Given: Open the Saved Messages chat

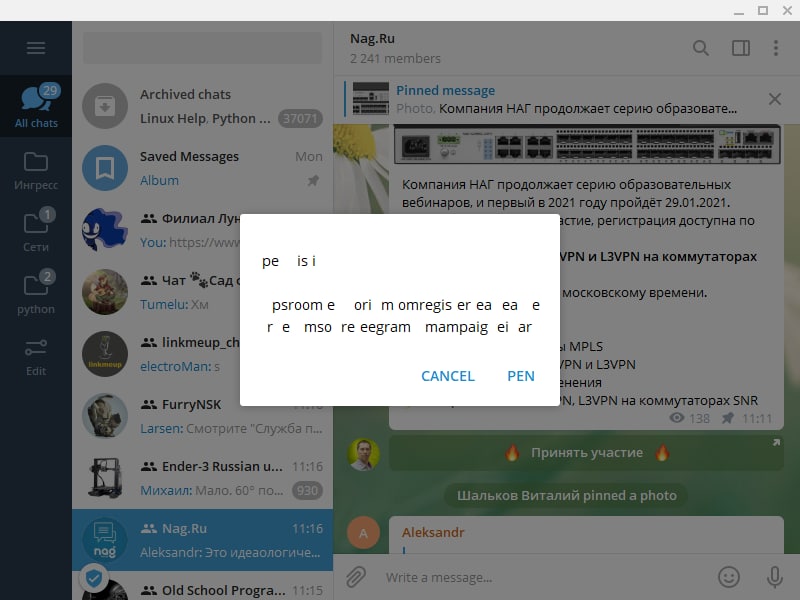Looking at the screenshot, I should click(203, 168).
